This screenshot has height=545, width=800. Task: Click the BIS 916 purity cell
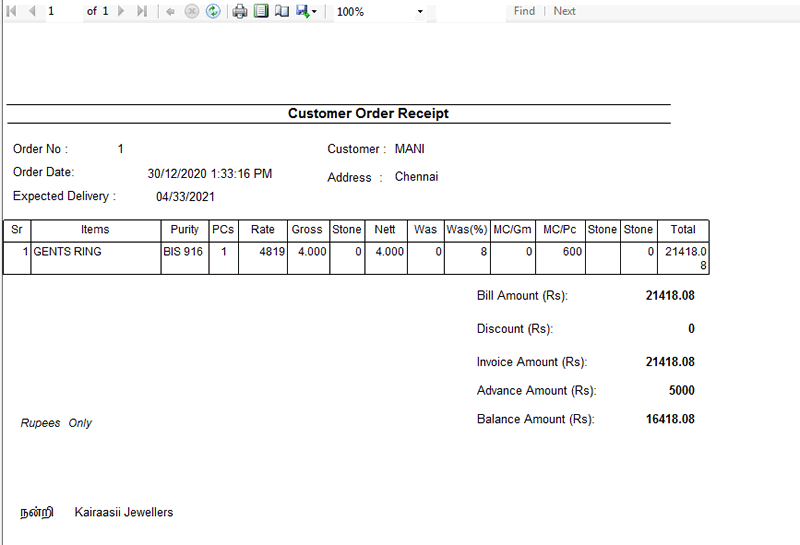pyautogui.click(x=185, y=258)
